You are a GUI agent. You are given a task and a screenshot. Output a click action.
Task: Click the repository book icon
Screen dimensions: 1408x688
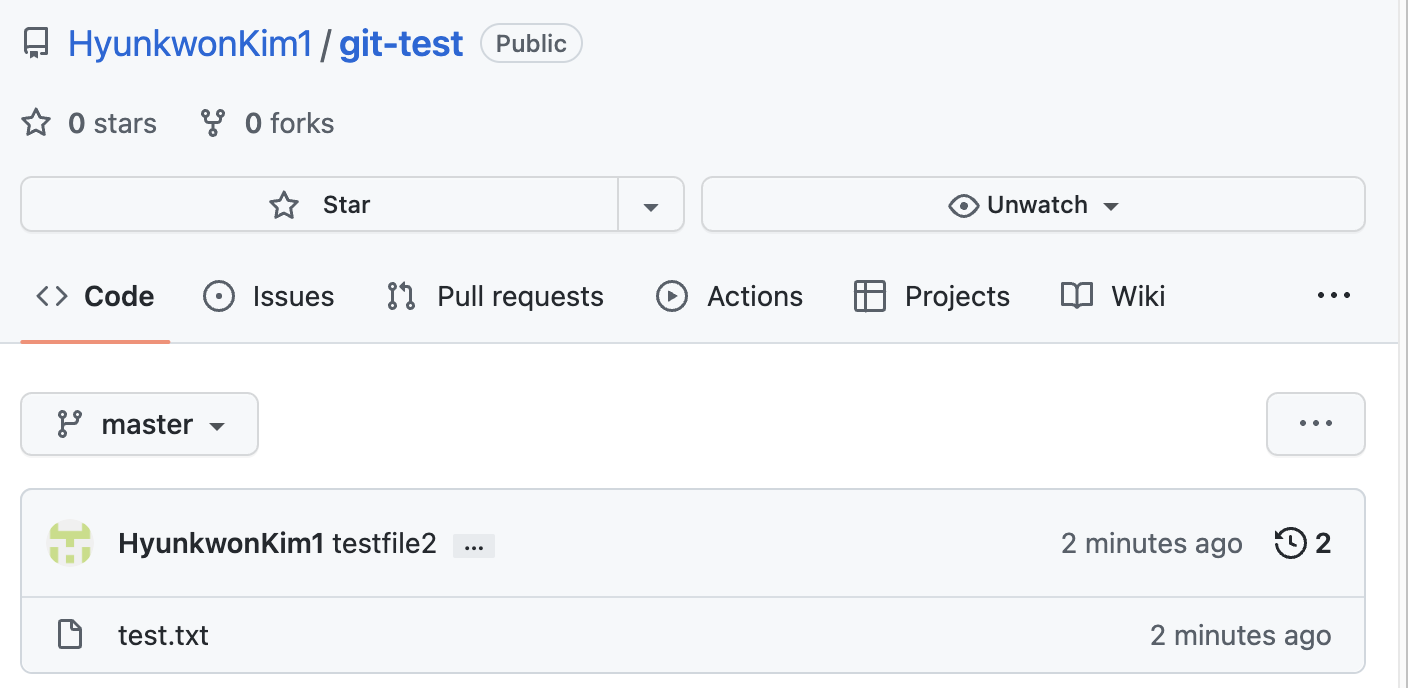tap(36, 44)
